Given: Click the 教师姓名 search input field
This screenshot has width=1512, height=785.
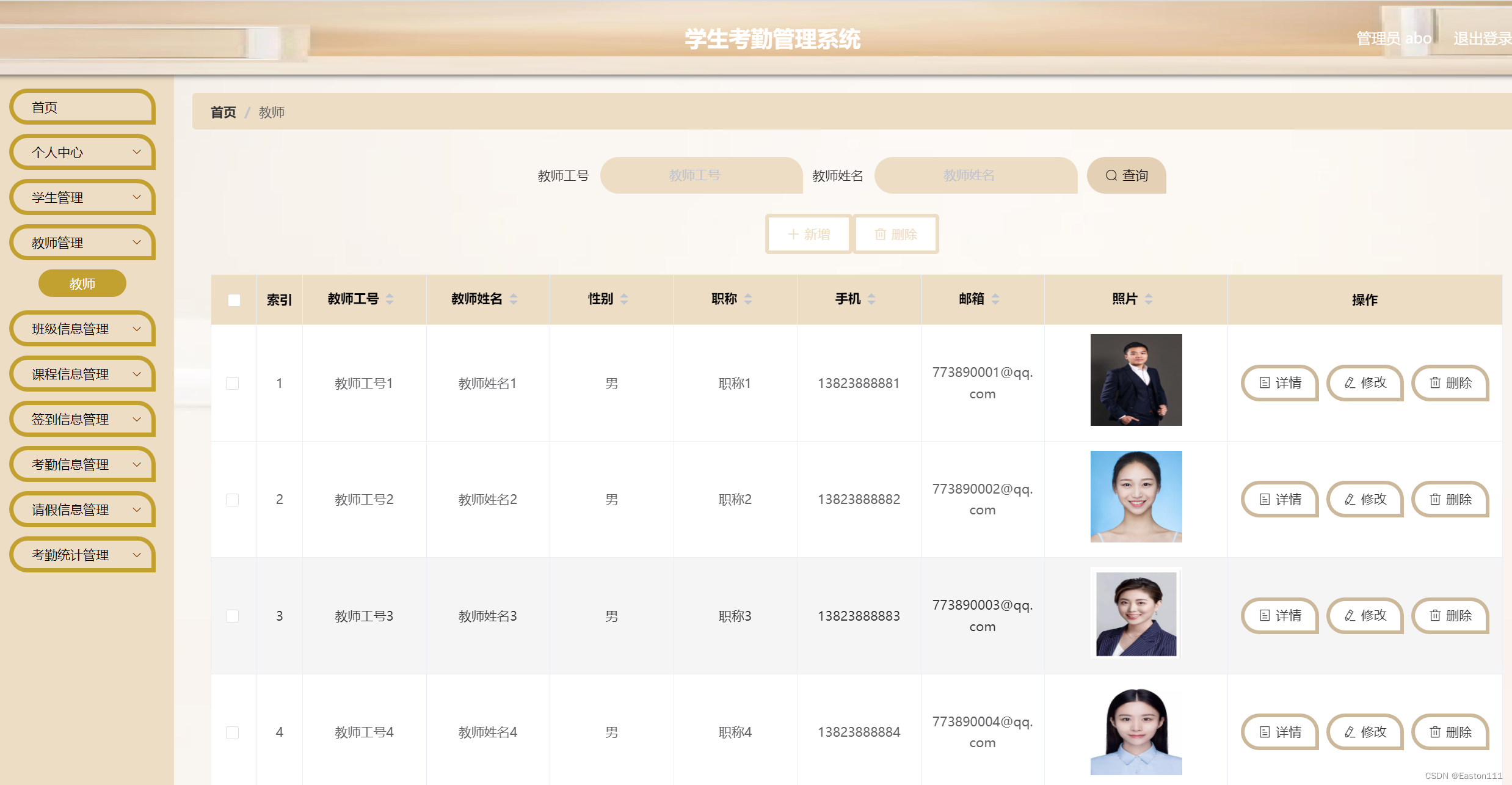Looking at the screenshot, I should click(x=975, y=176).
